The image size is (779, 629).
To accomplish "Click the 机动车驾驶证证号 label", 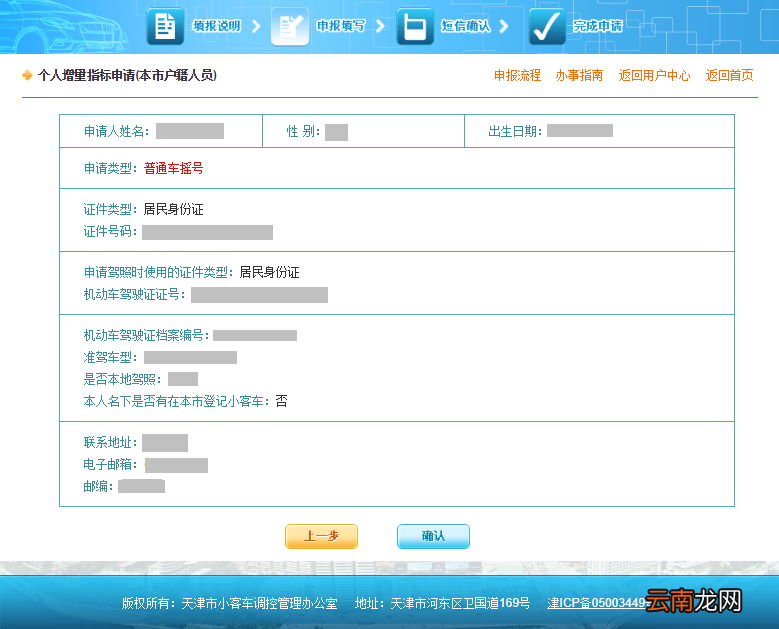I will pos(135,294).
